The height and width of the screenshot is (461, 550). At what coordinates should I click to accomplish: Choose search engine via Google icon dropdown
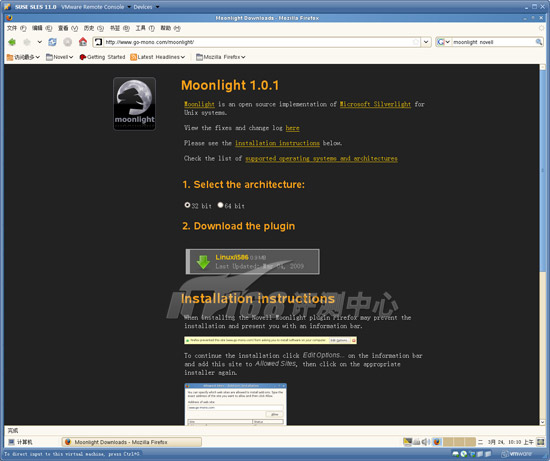tap(443, 42)
